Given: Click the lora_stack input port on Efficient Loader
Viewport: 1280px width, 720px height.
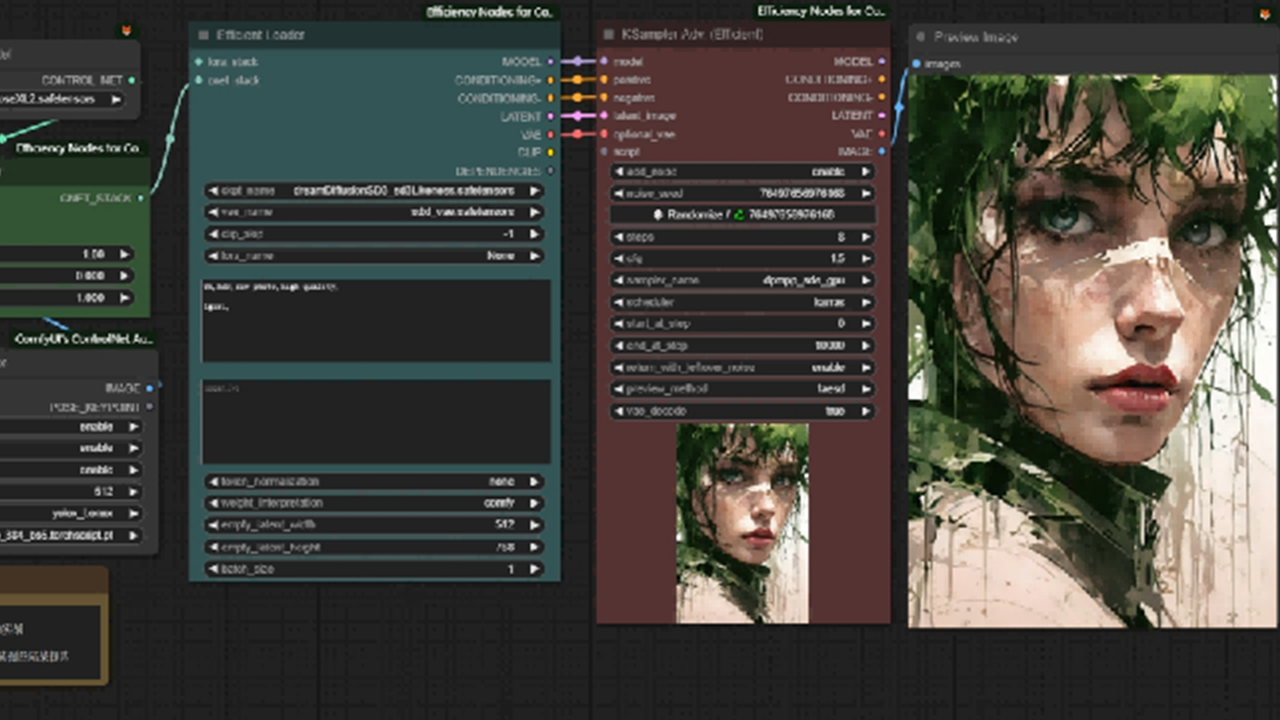Looking at the screenshot, I should (x=198, y=62).
